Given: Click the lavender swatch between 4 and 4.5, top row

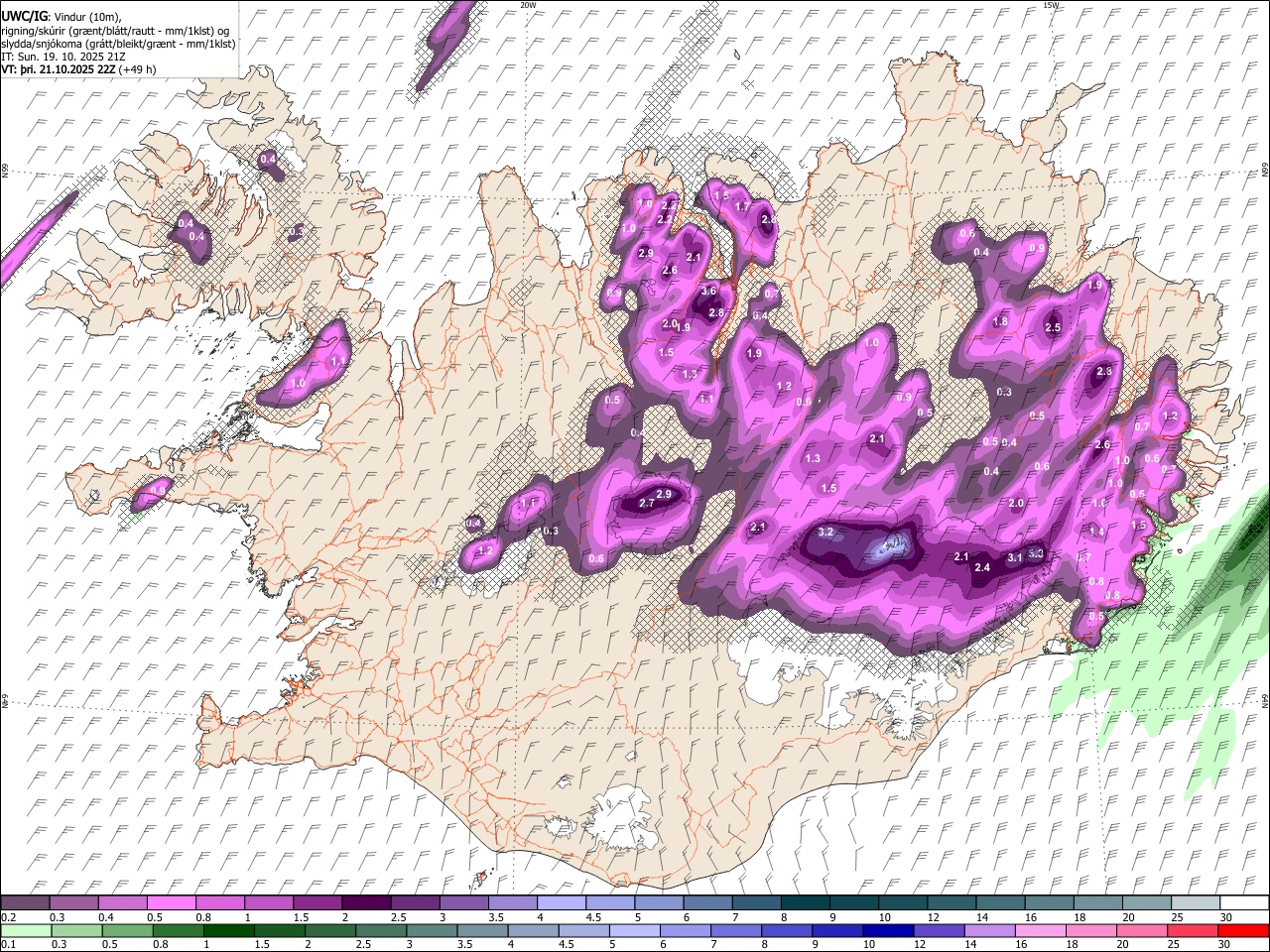Looking at the screenshot, I should [561, 902].
